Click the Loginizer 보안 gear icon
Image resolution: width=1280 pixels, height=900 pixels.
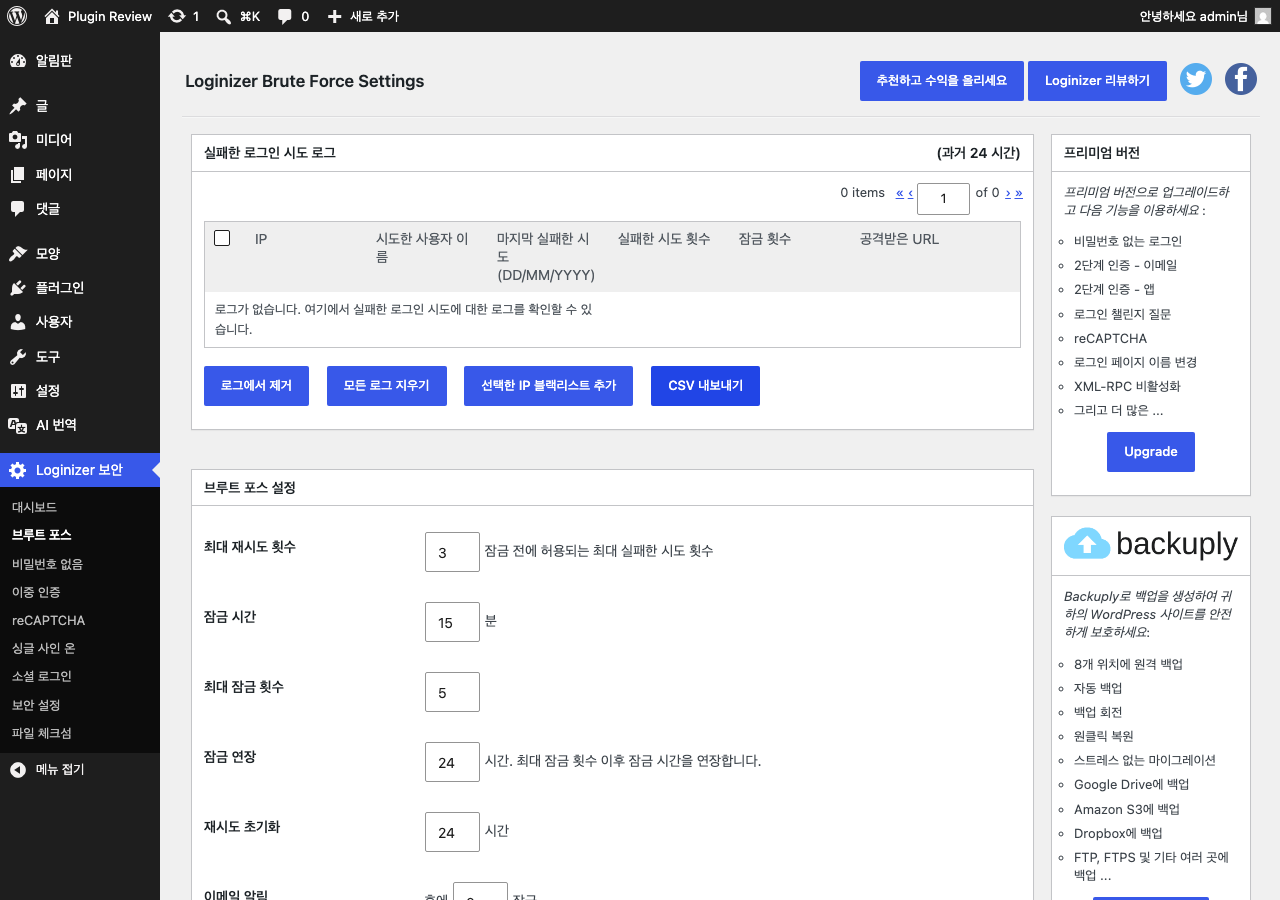click(x=18, y=470)
